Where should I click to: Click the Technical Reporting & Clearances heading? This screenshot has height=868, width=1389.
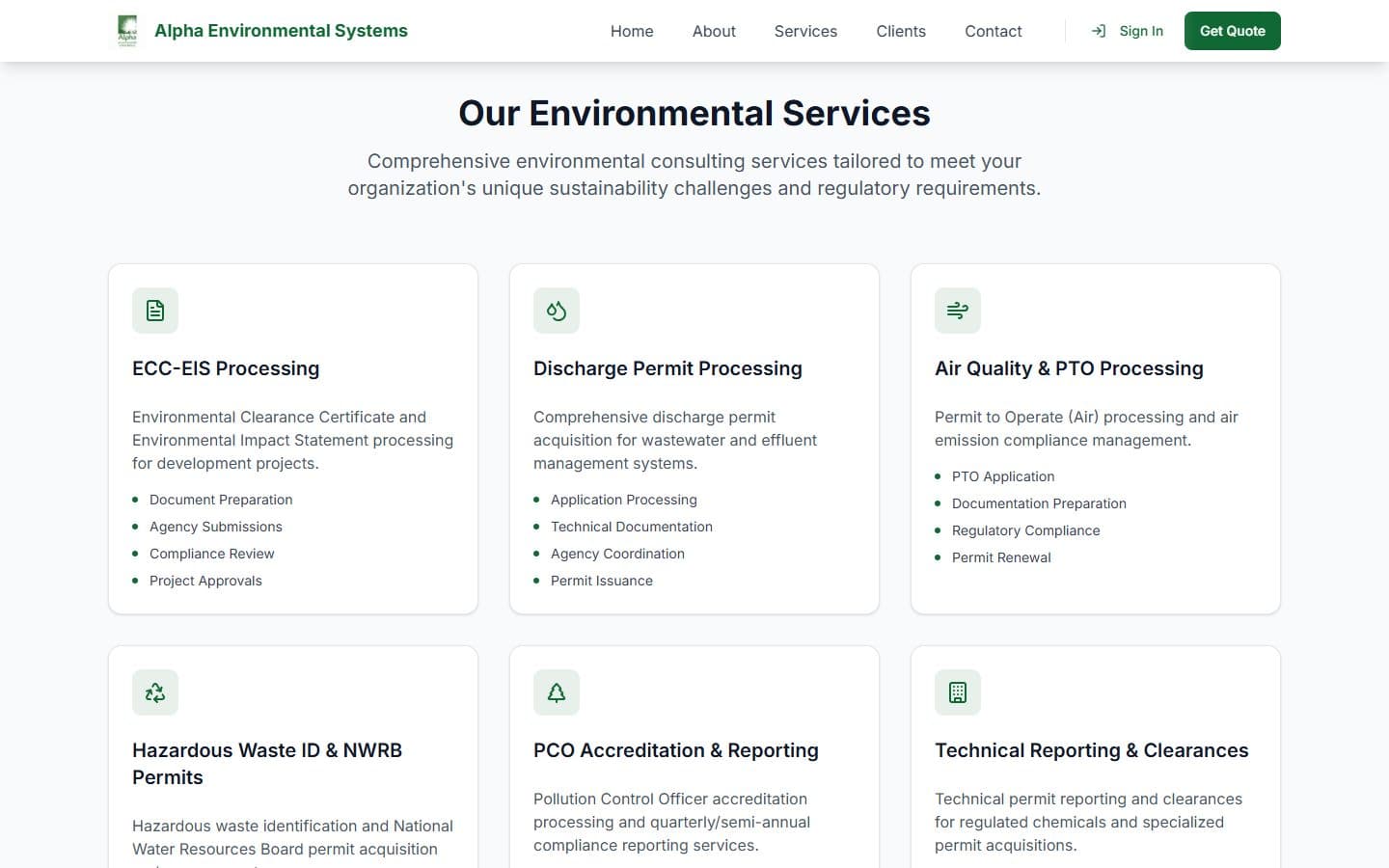pos(1092,750)
